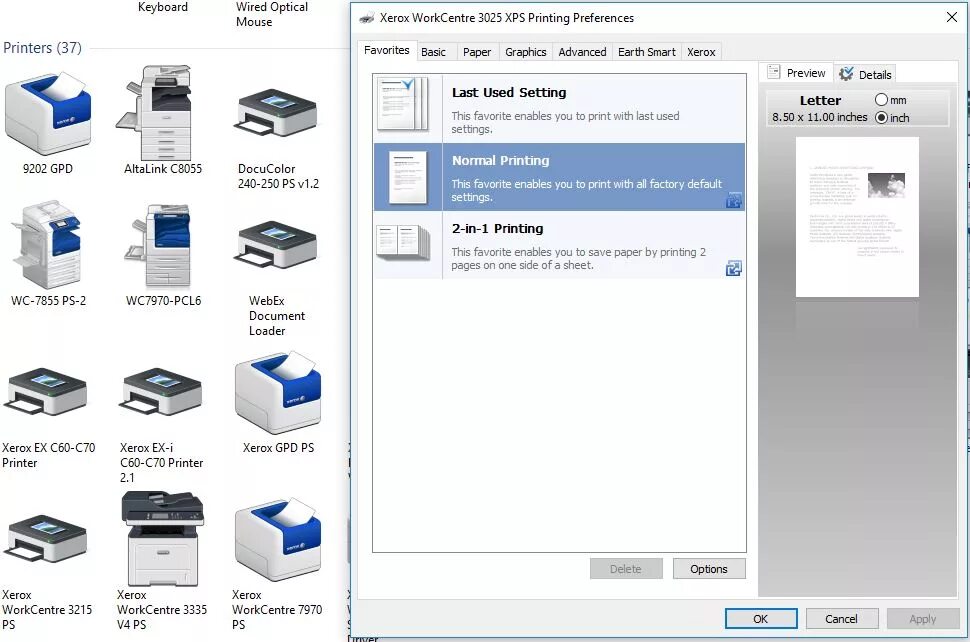Image resolution: width=970 pixels, height=642 pixels.
Task: Switch to the Advanced tab
Action: pos(582,52)
